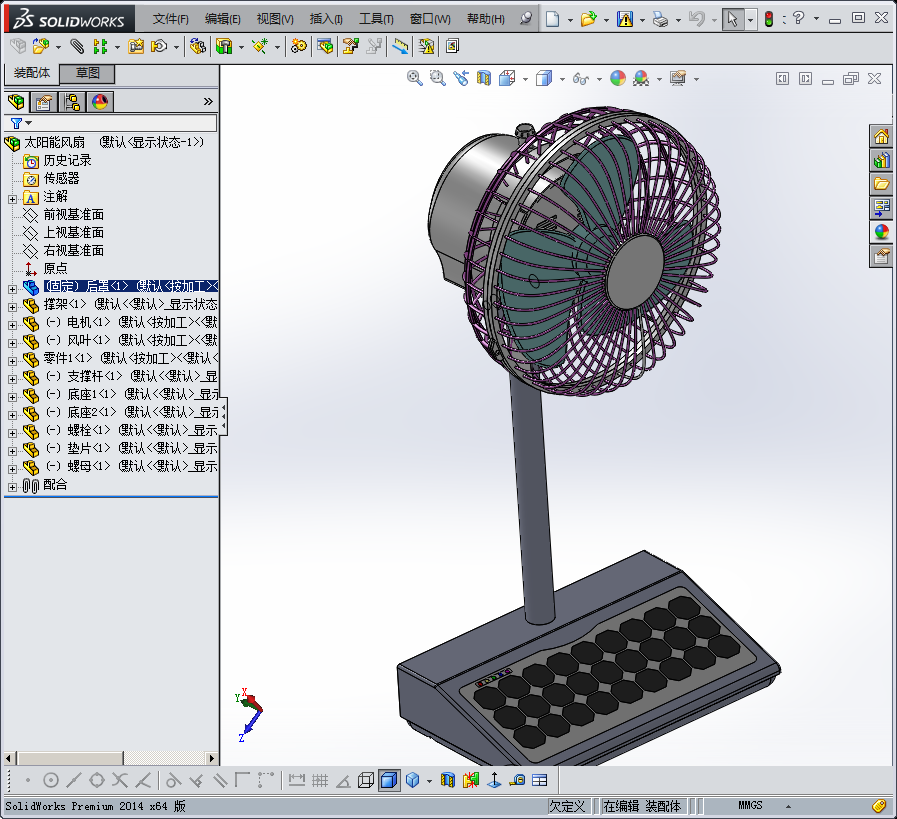The height and width of the screenshot is (819, 897).
Task: Click the Select cursor tool
Action: 732,19
